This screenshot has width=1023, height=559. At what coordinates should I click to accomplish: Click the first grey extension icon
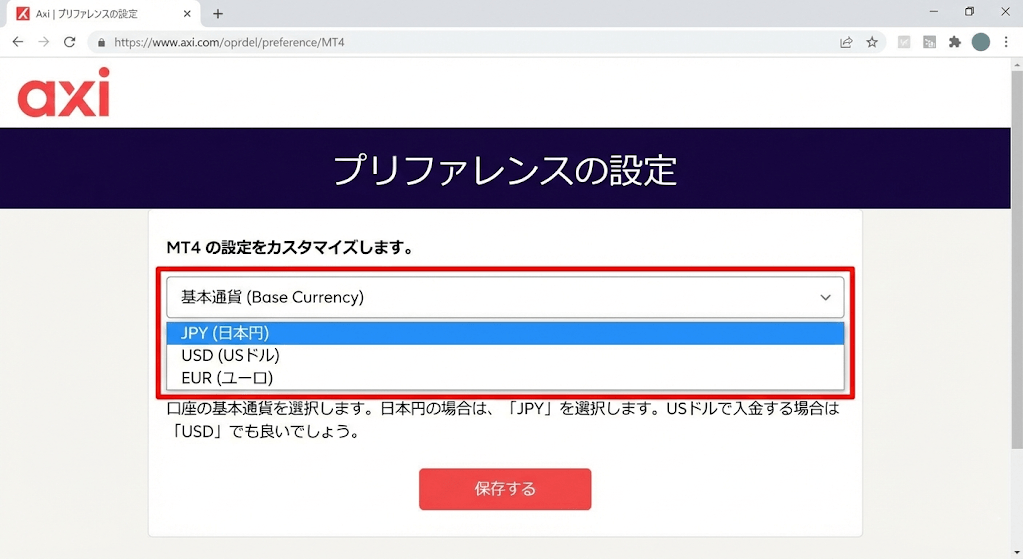(904, 42)
